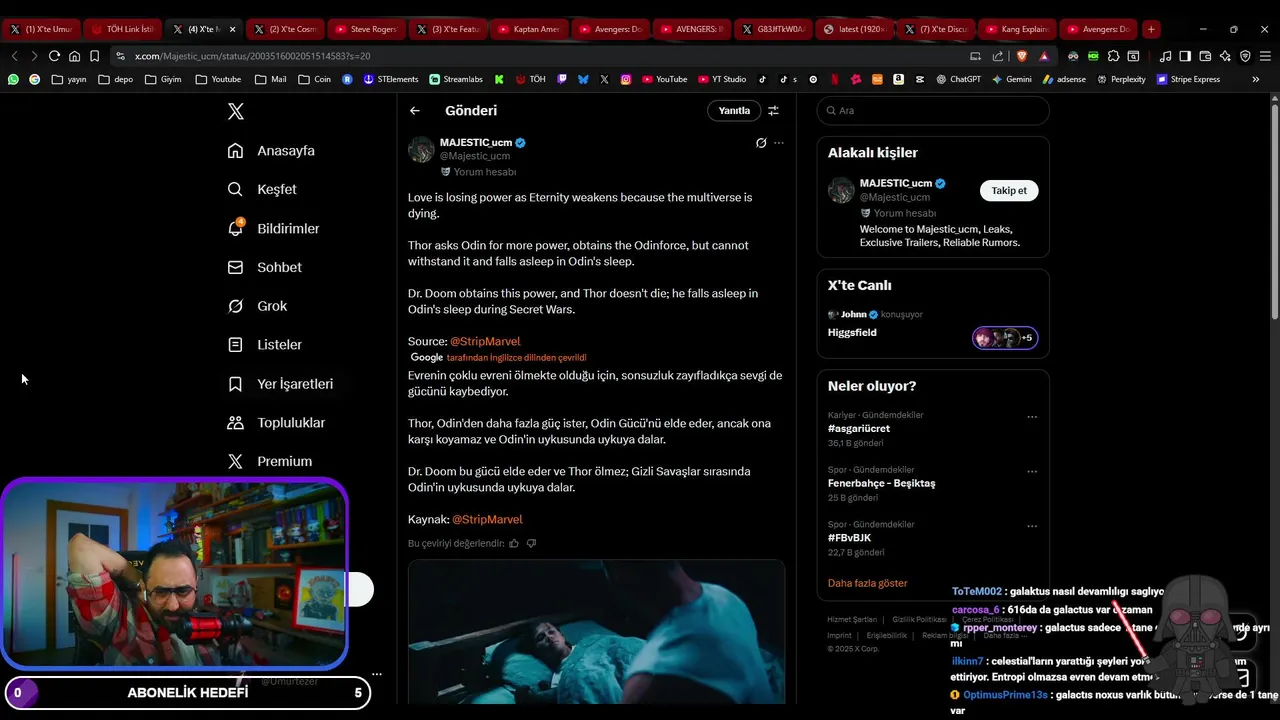Open Fenerbahçe - Beşiktaş trend
The width and height of the screenshot is (1280, 720).
[x=882, y=483]
